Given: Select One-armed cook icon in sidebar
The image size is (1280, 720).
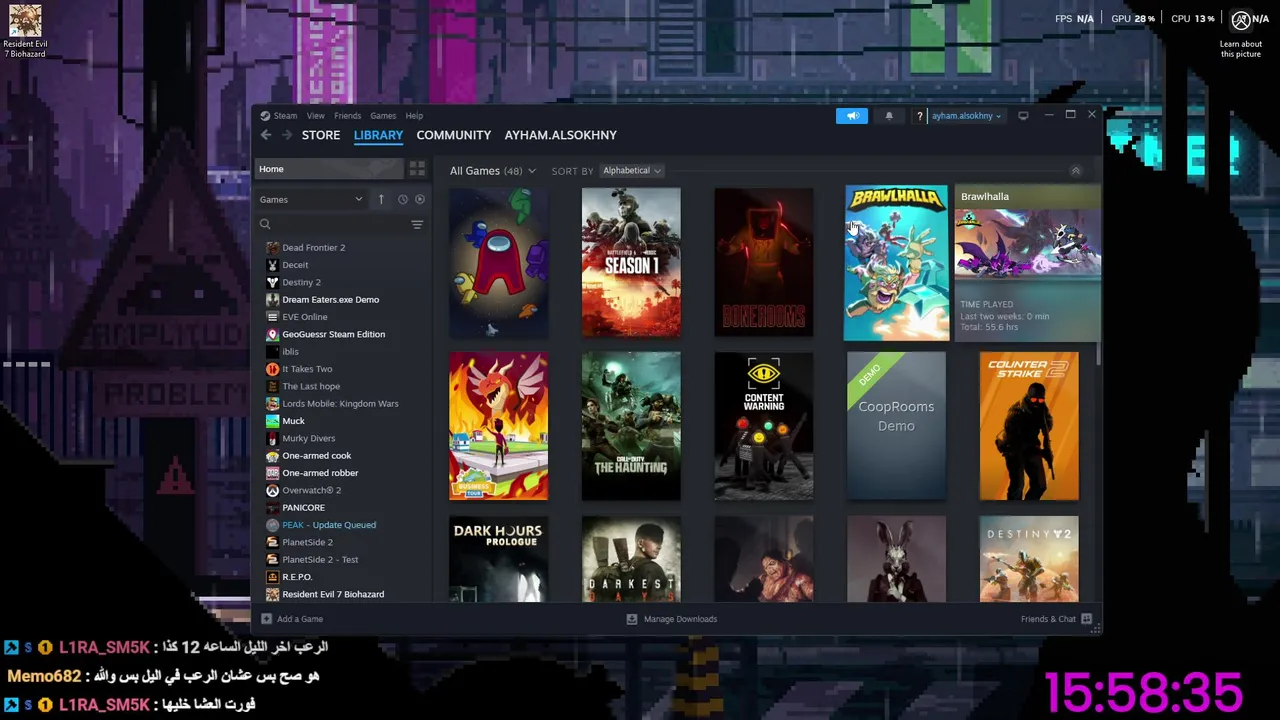Looking at the screenshot, I should [x=272, y=456].
